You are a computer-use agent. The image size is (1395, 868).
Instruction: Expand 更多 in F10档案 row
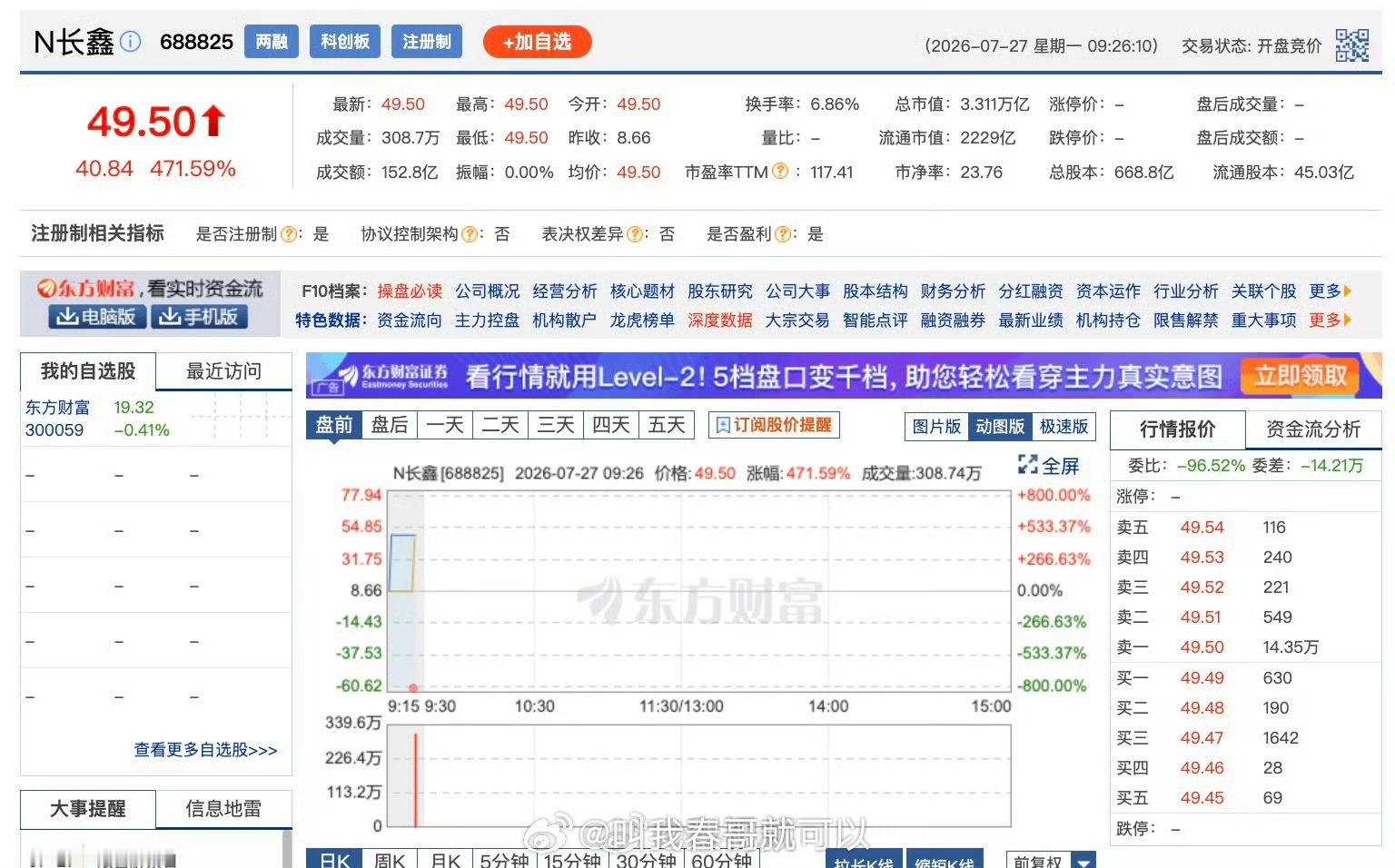coord(1331,291)
